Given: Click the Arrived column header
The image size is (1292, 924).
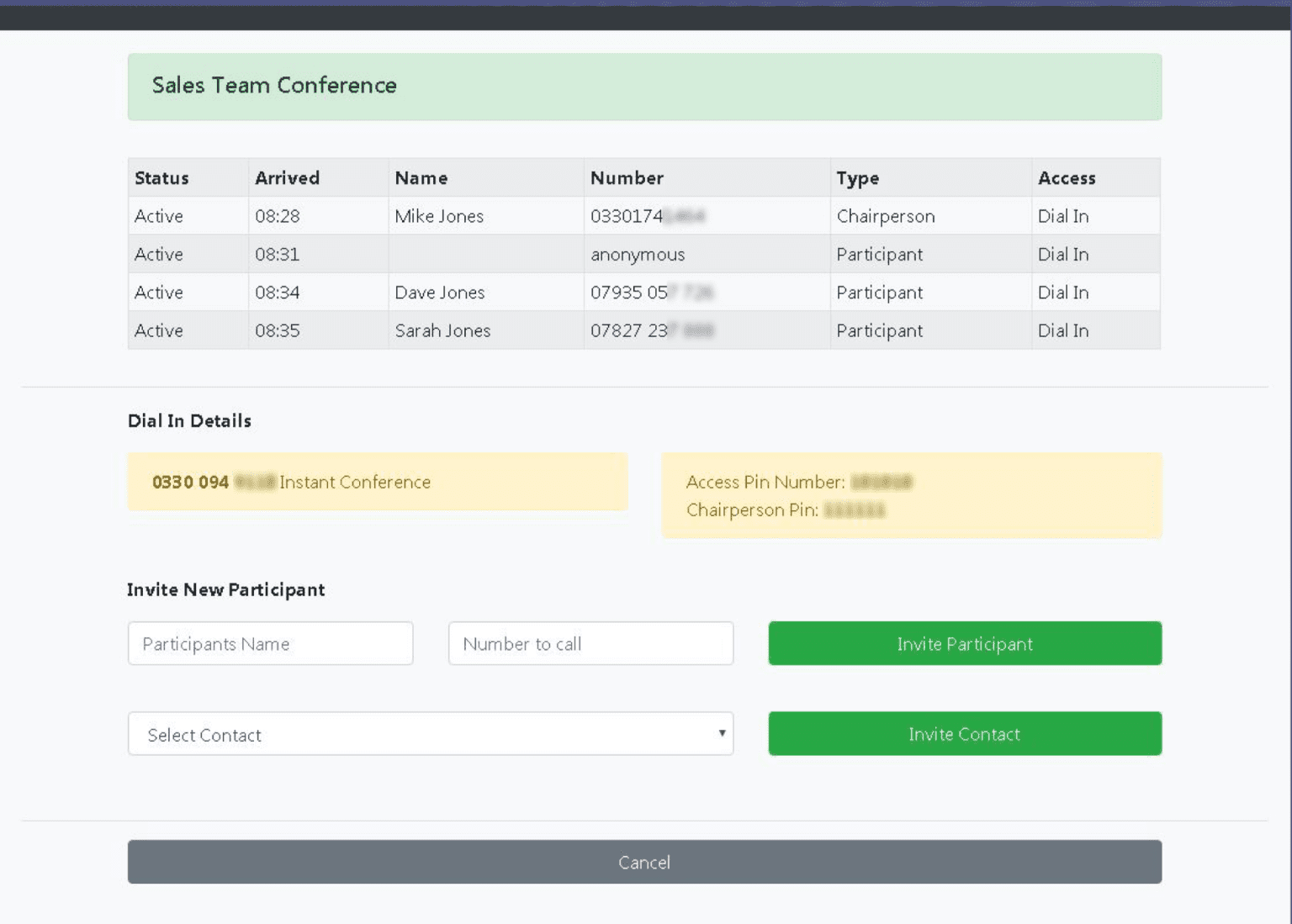Looking at the screenshot, I should pos(288,178).
